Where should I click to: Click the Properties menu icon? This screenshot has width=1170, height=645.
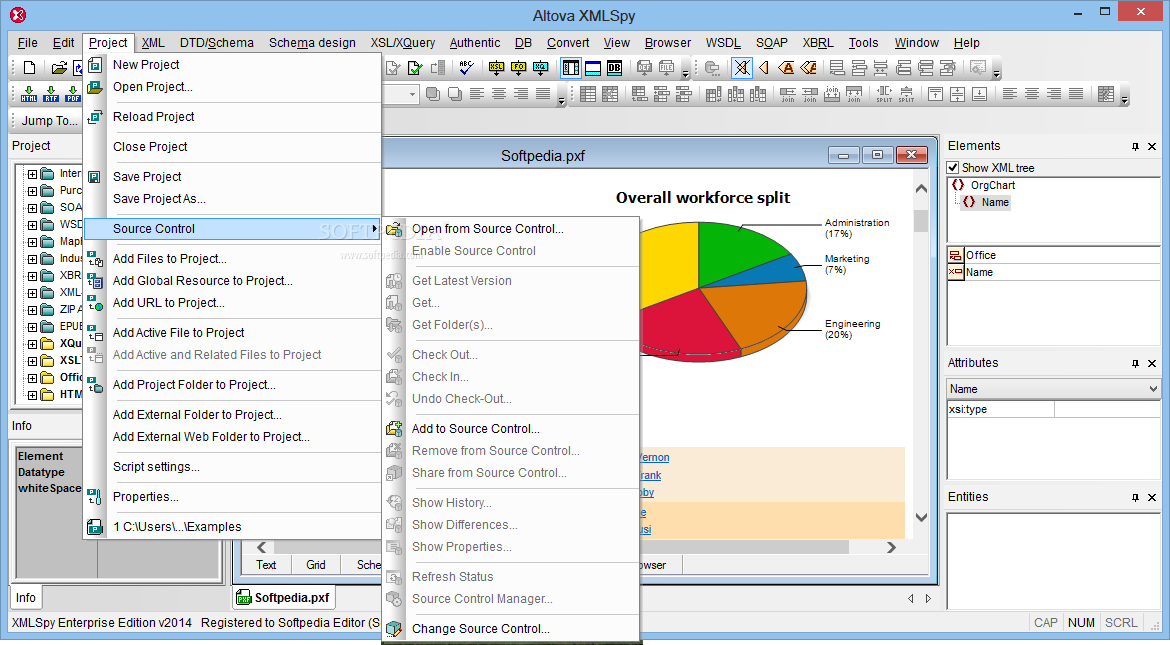95,496
